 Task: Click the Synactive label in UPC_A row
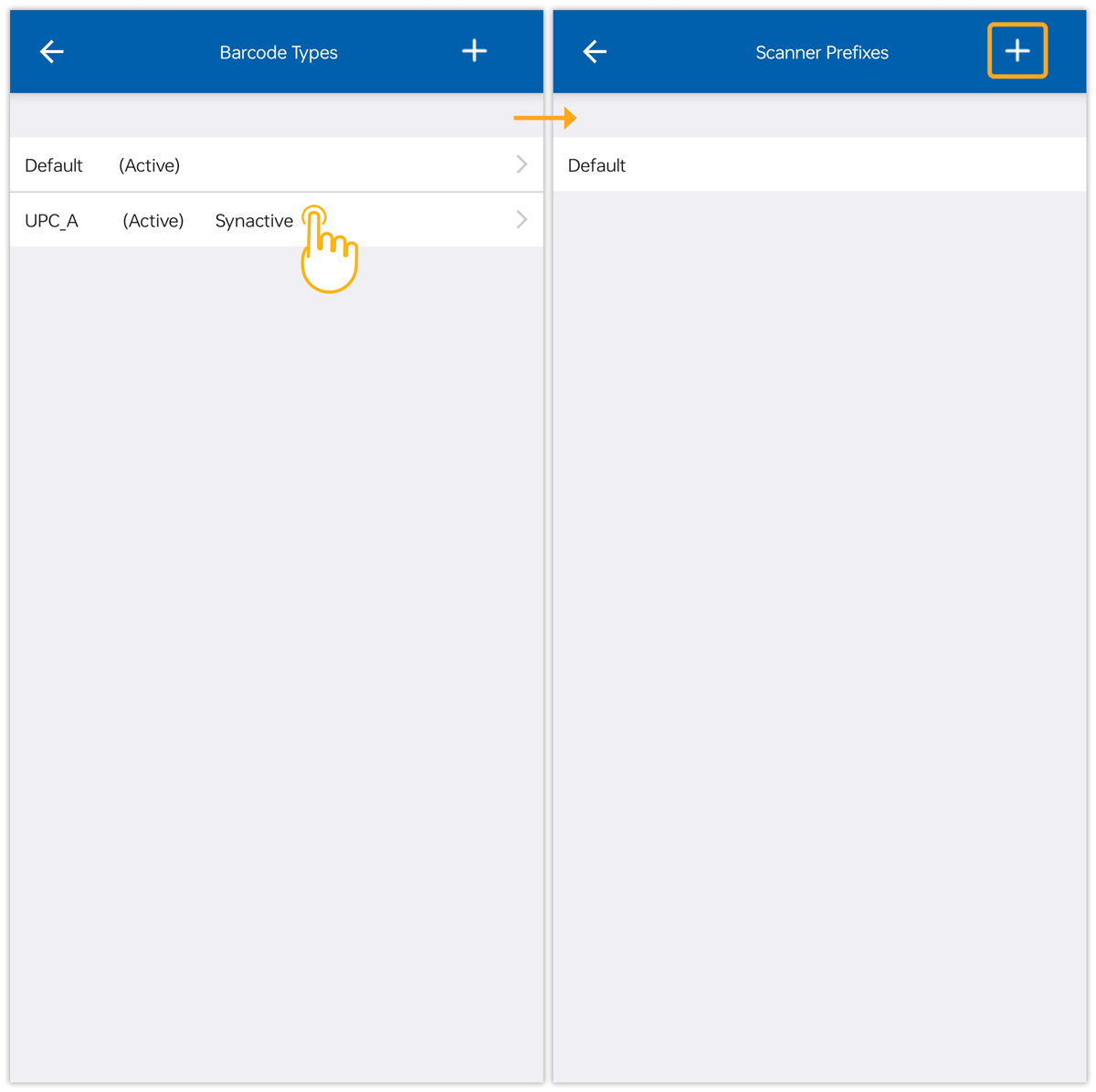pyautogui.click(x=254, y=221)
